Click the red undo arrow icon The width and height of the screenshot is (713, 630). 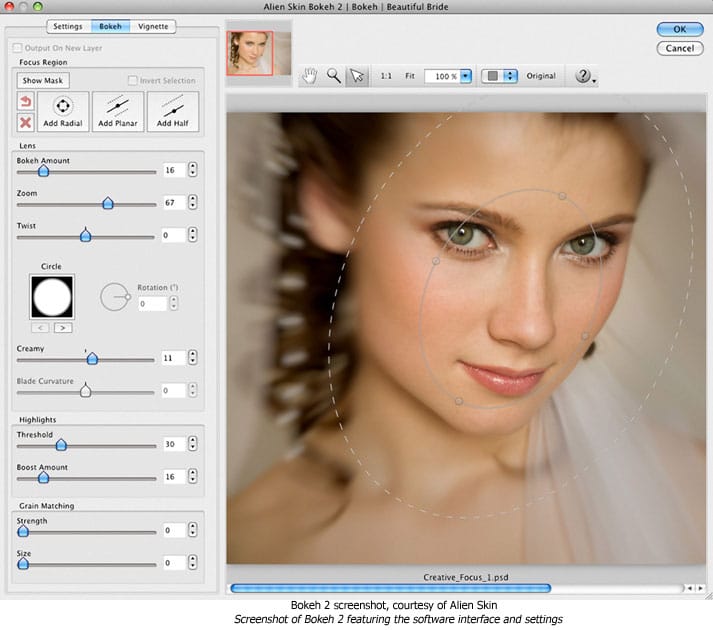(25, 102)
